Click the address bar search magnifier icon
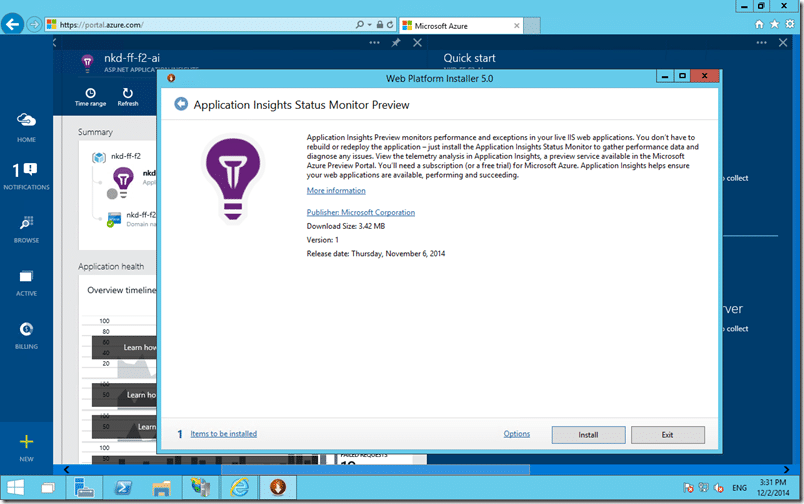Image resolution: width=804 pixels, height=504 pixels. pyautogui.click(x=360, y=24)
